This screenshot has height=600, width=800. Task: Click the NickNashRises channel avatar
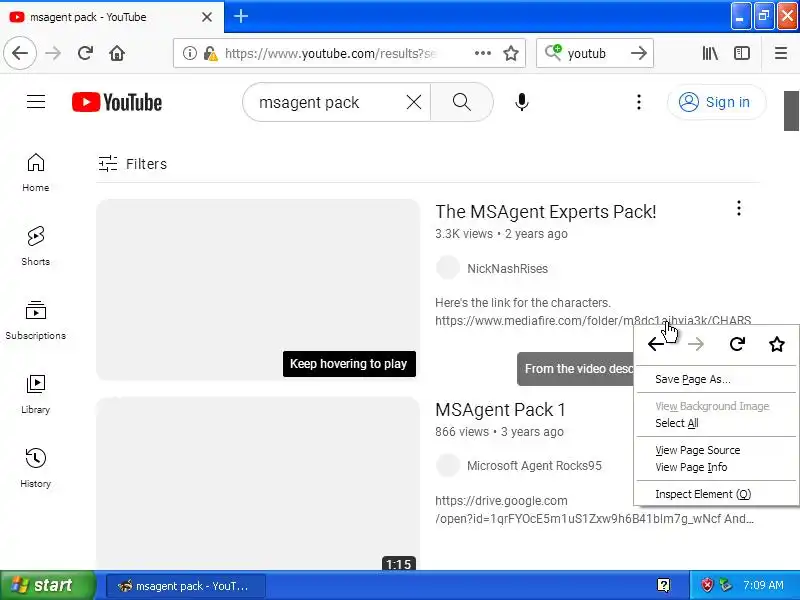point(447,268)
